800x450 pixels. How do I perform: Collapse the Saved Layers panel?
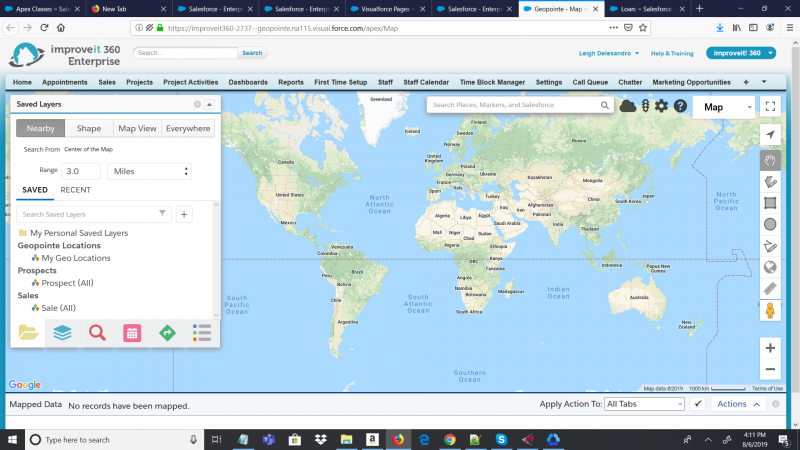[x=209, y=104]
